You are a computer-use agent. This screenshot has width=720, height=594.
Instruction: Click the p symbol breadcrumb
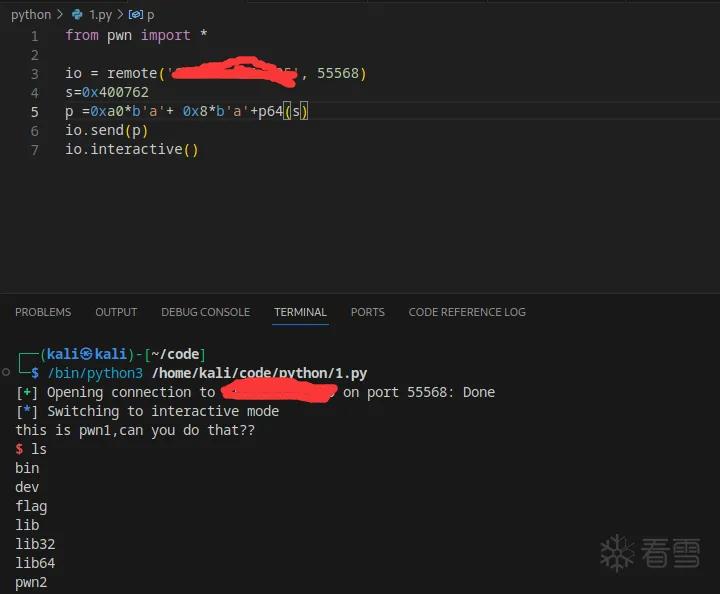pos(151,16)
